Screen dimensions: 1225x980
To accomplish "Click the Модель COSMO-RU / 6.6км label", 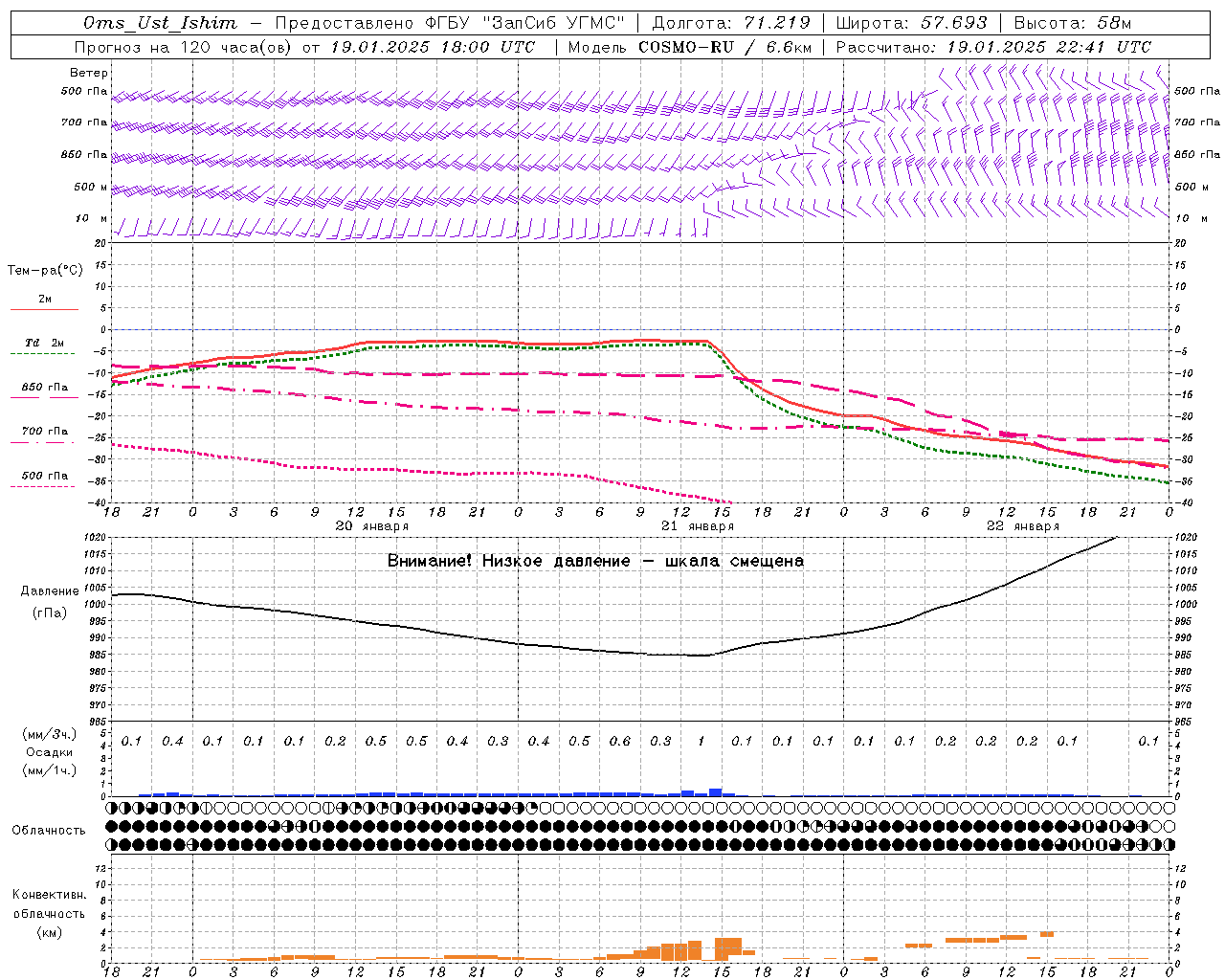I will tap(689, 47).
